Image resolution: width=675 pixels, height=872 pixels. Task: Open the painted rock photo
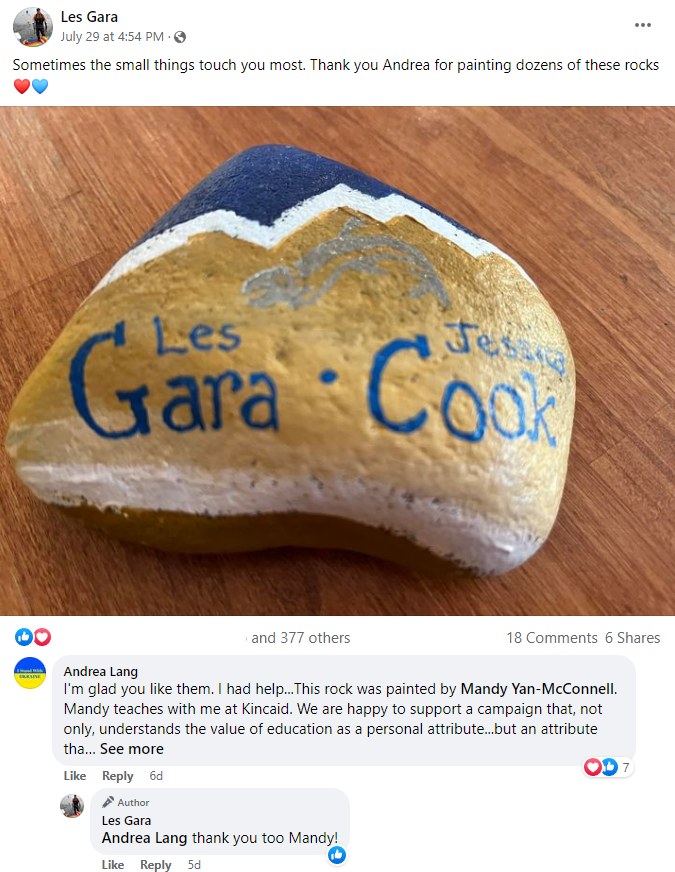click(338, 361)
